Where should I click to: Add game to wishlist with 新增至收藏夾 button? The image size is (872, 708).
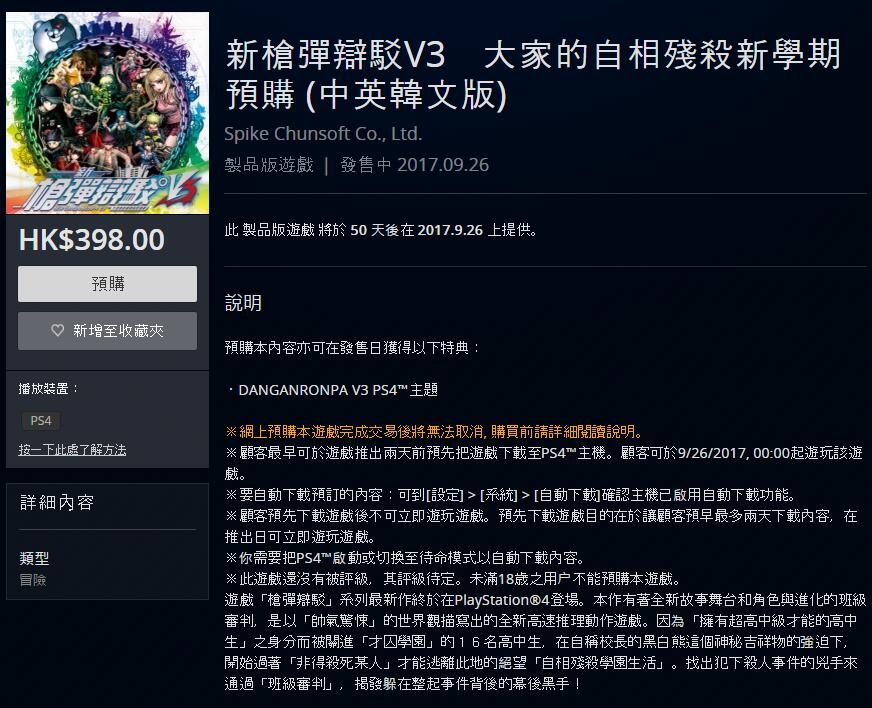[107, 331]
